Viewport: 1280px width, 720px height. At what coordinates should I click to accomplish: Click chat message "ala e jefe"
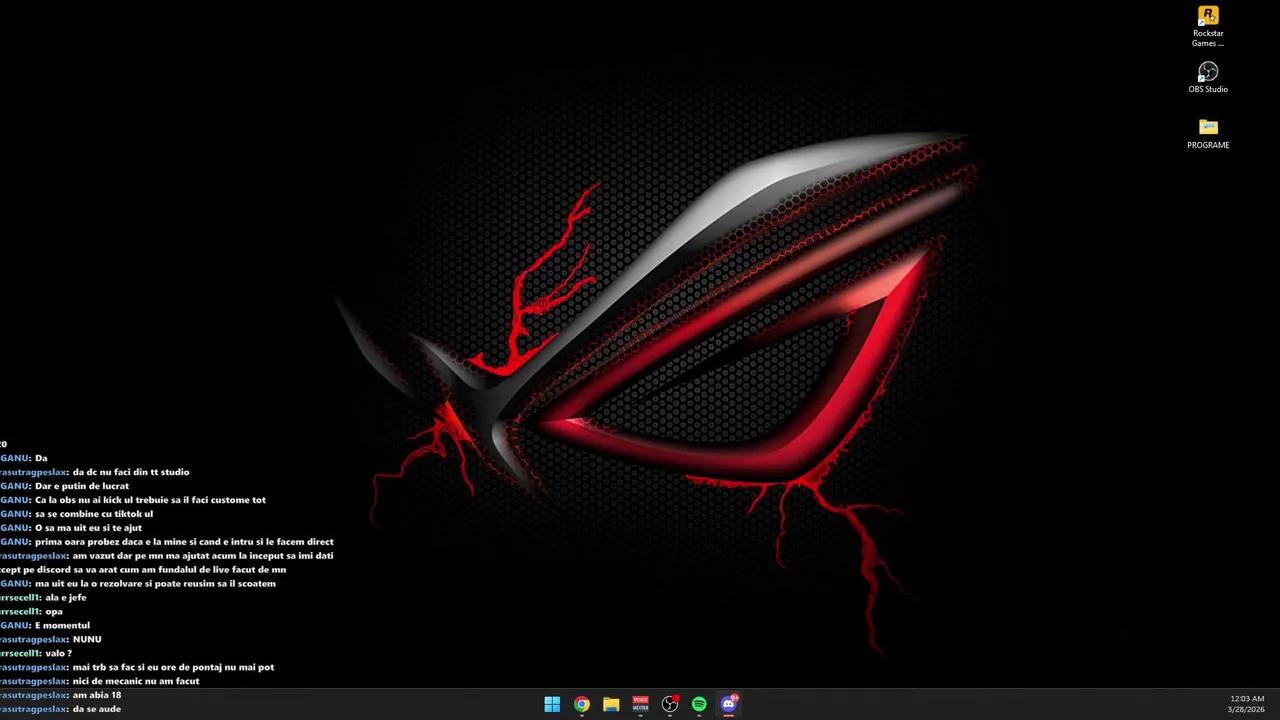[66, 597]
